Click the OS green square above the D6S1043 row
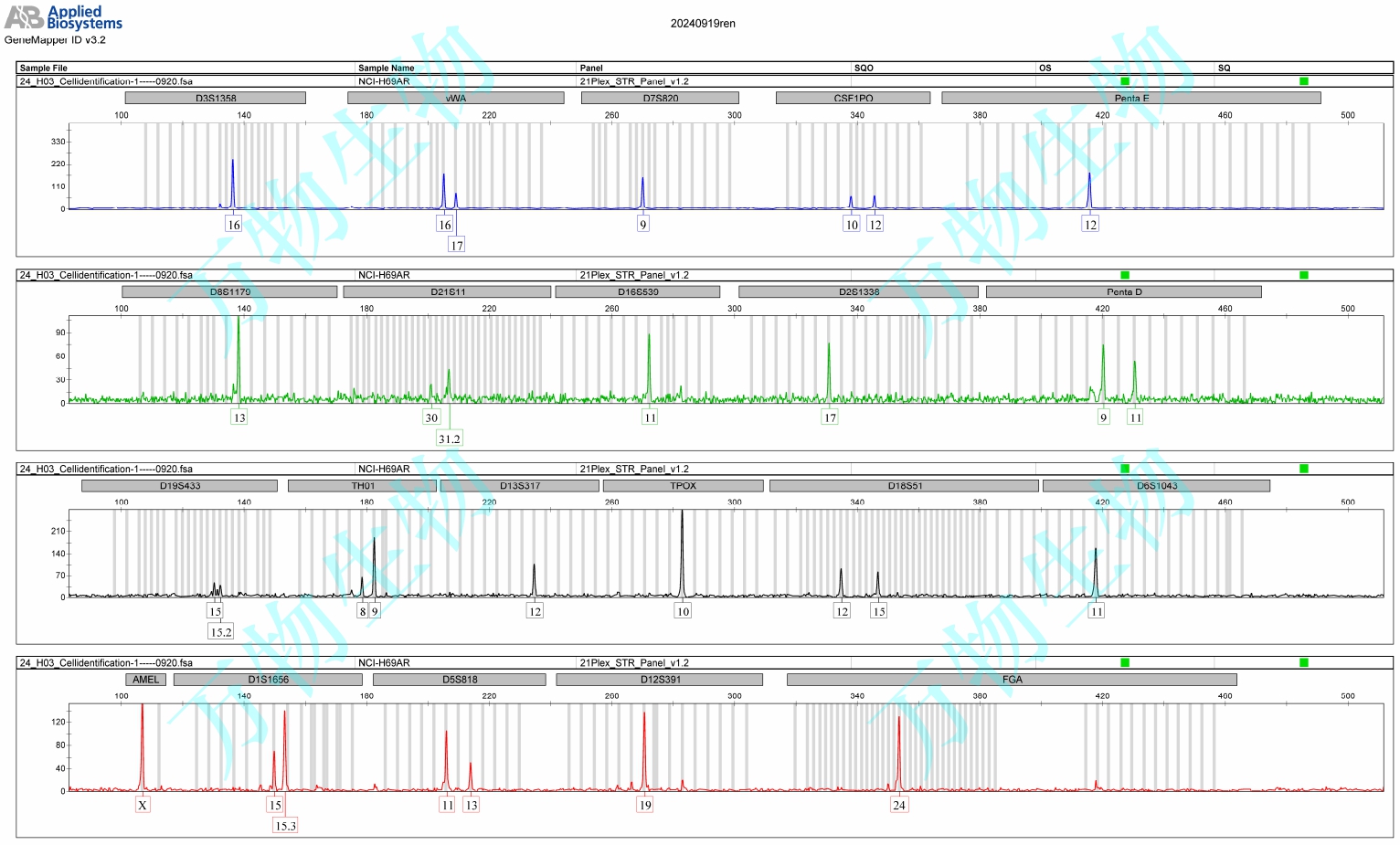Screen dimensions: 1400x845 tap(1125, 469)
